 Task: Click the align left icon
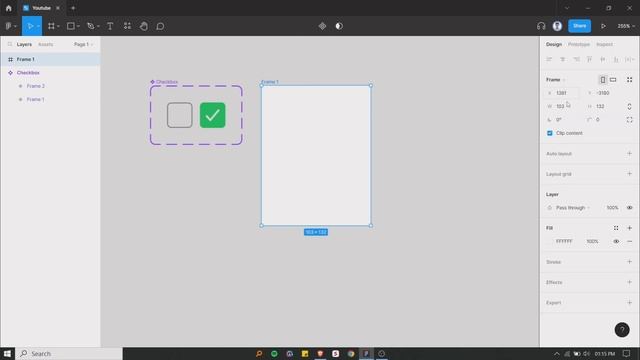(549, 59)
